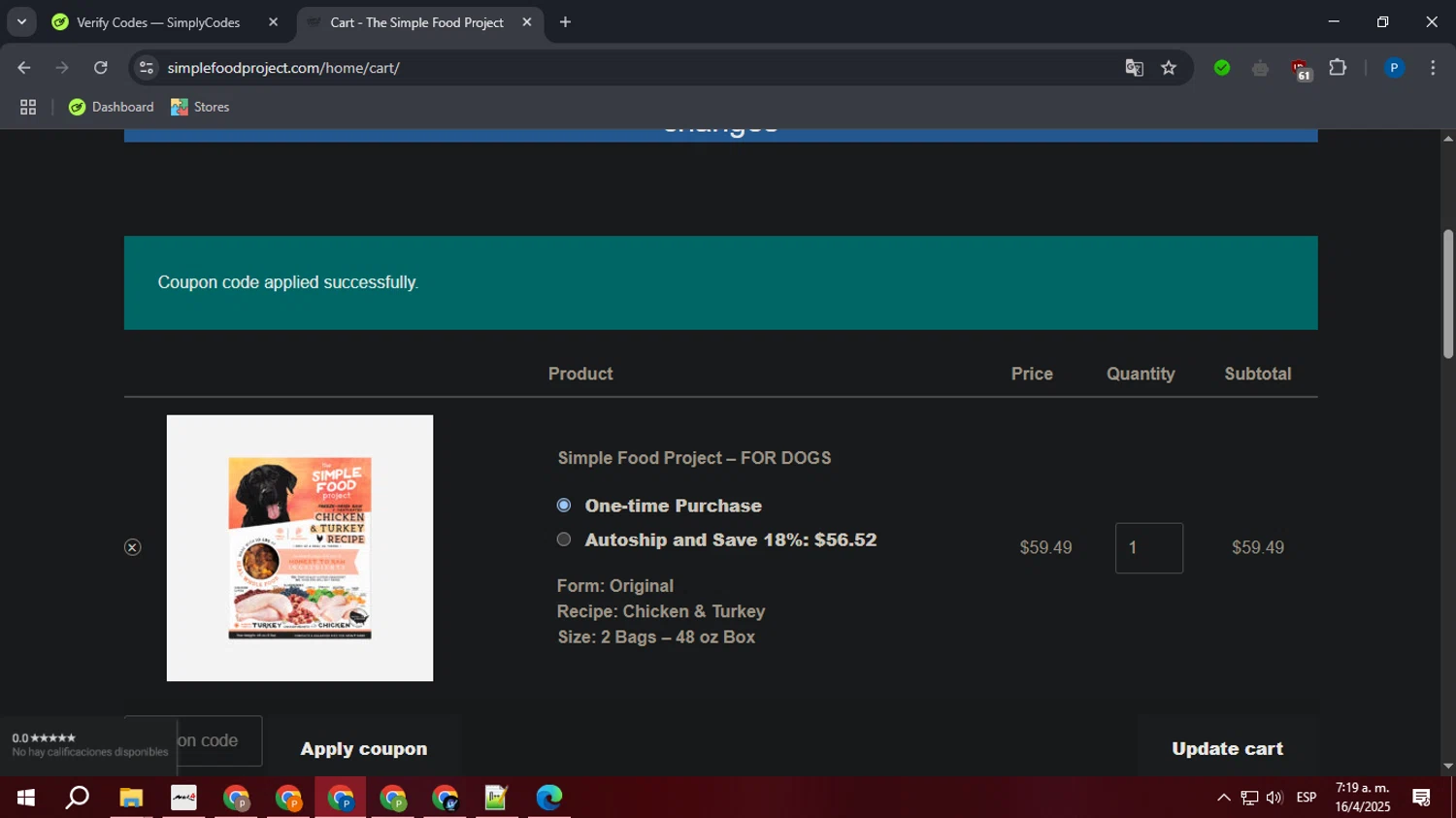1456x818 pixels.
Task: Open Microsoft Edge from taskbar
Action: tap(549, 798)
